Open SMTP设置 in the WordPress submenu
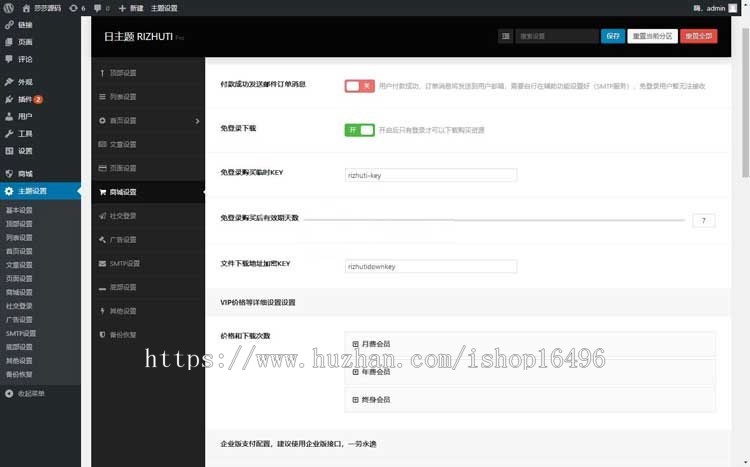The image size is (750, 467). (21, 333)
